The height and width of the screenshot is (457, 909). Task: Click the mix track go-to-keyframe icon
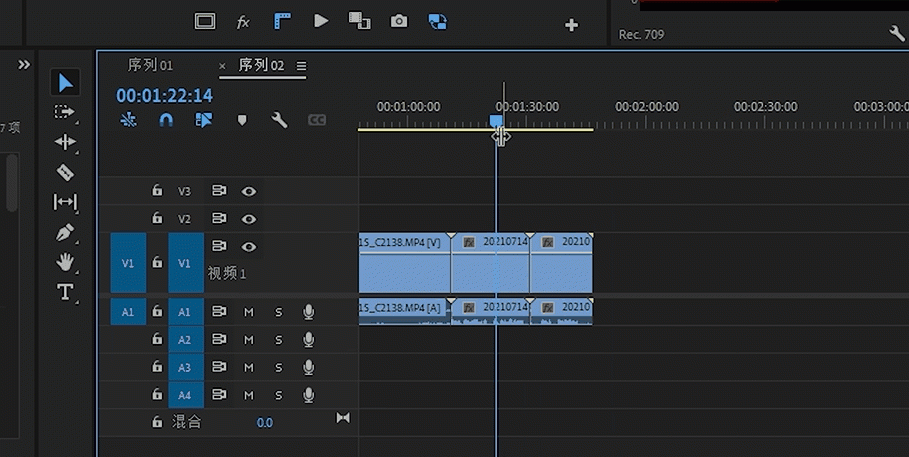click(x=343, y=418)
